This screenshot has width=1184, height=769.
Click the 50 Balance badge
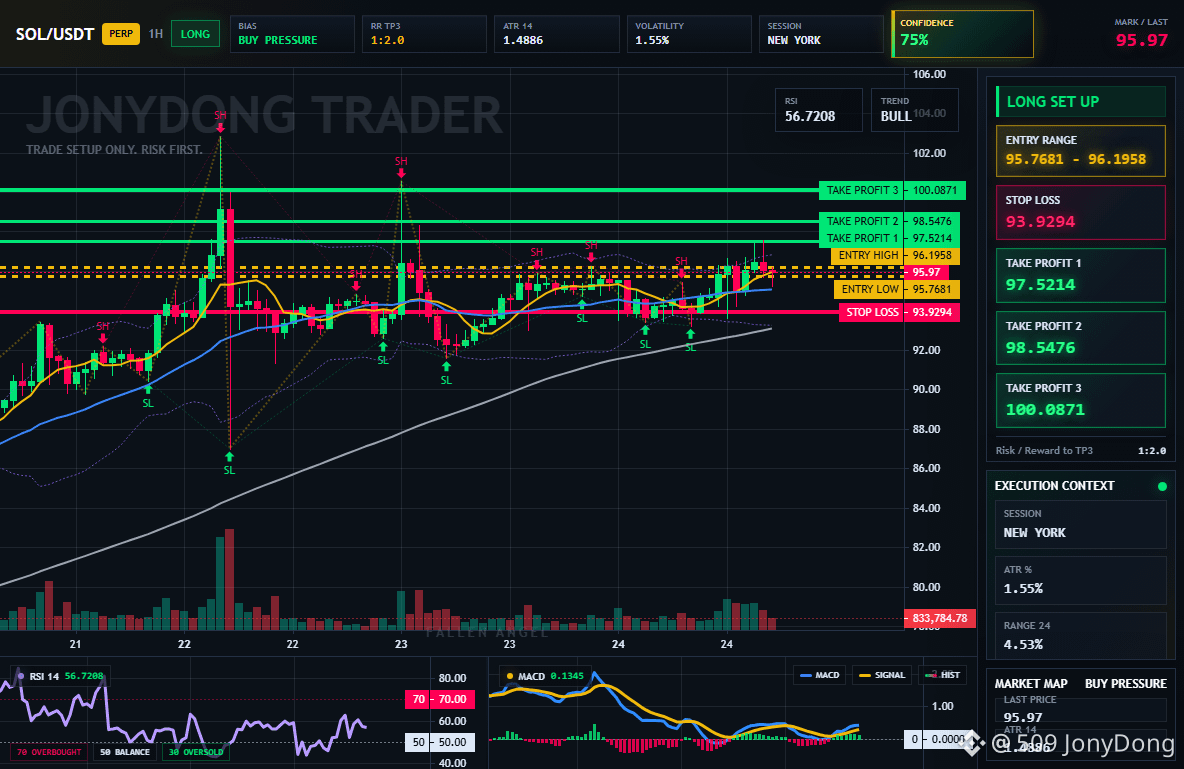125,752
